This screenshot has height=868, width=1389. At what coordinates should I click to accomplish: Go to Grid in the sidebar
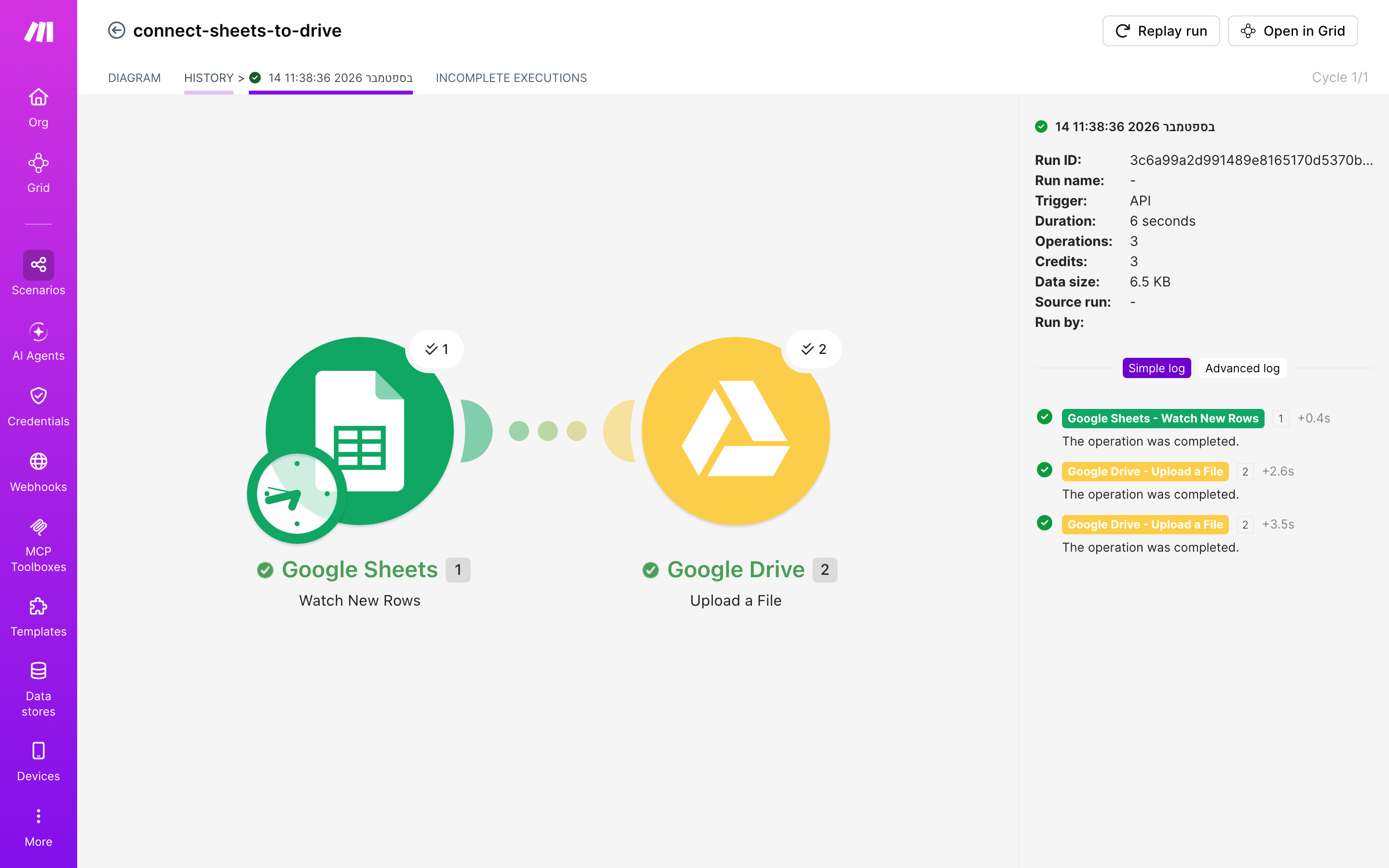point(39,174)
